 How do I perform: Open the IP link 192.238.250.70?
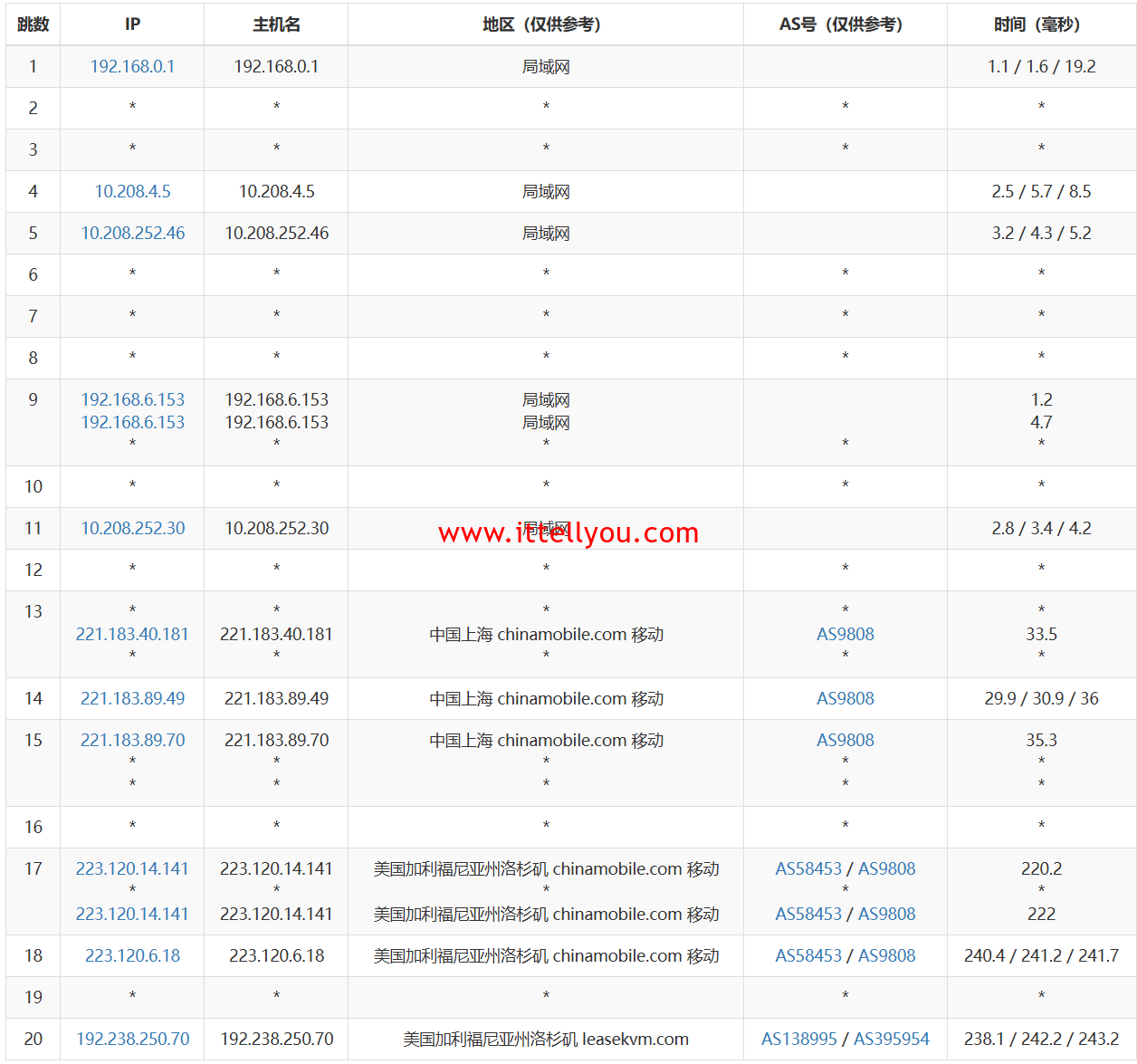(132, 1039)
